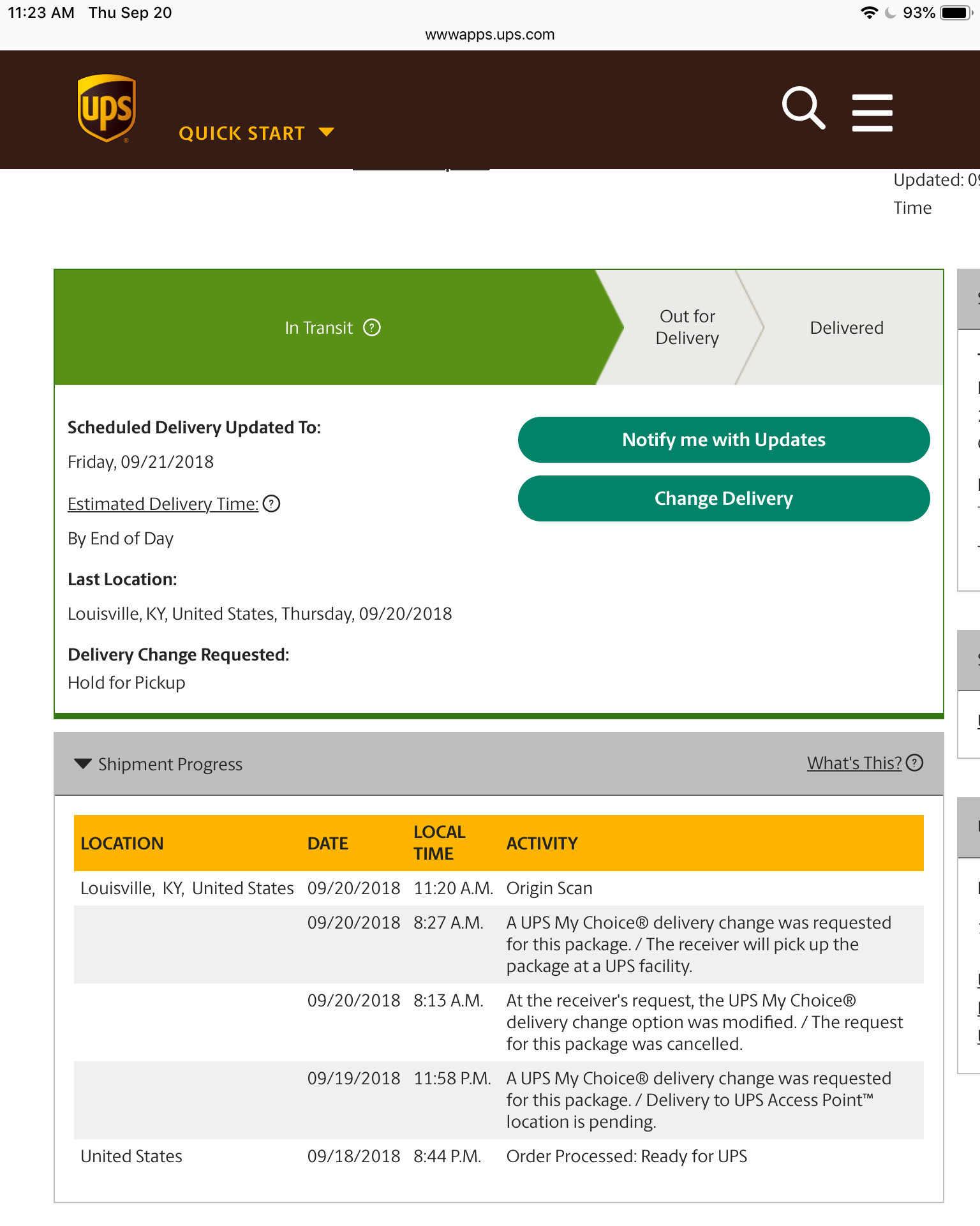
Task: Tap the Wi-Fi icon in status bar
Action: [x=869, y=13]
